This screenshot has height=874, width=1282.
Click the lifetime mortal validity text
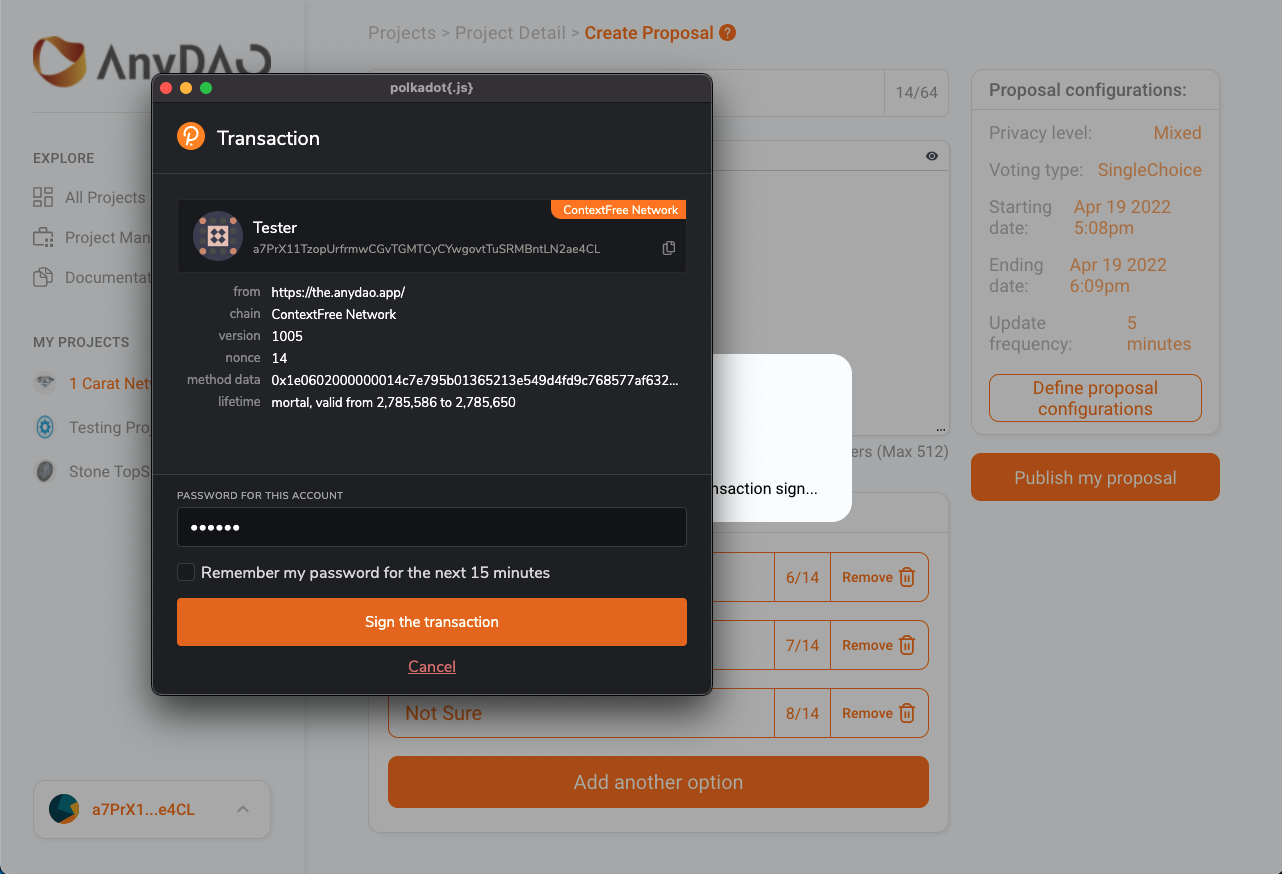pyautogui.click(x=394, y=402)
